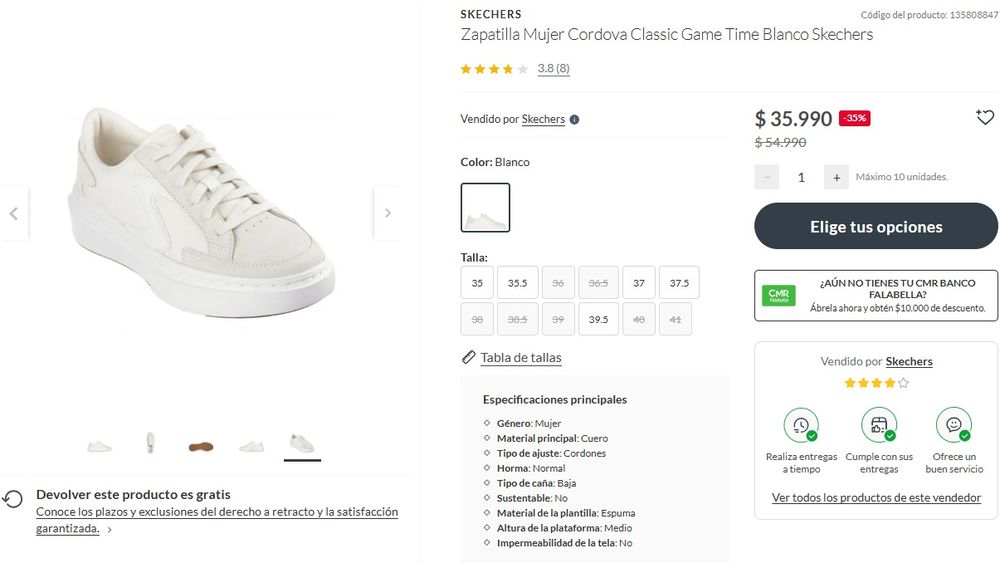Open Ver todos los productos de este vendedor
Screen dimensions: 1000x563
coord(876,498)
